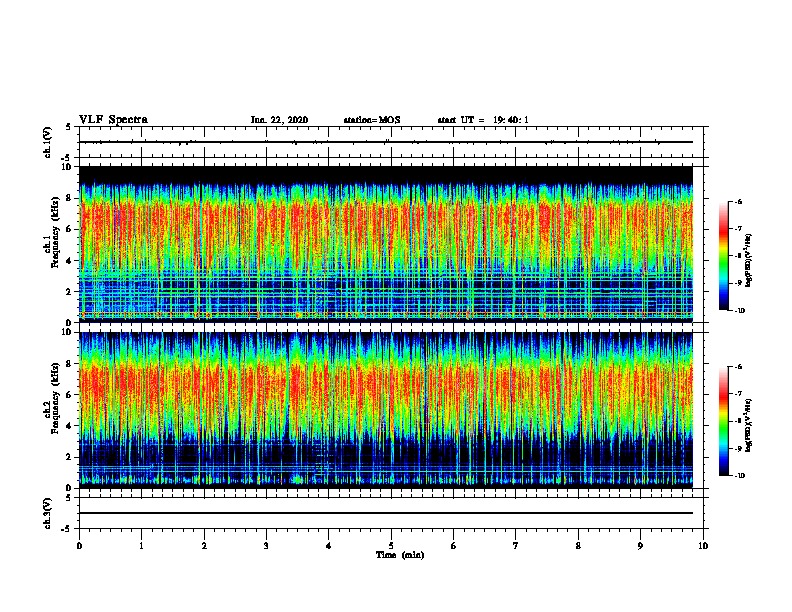The width and height of the screenshot is (792, 612).
Task: Click the ch.2 frequency axis "8" tick label
Action: pyautogui.click(x=71, y=364)
